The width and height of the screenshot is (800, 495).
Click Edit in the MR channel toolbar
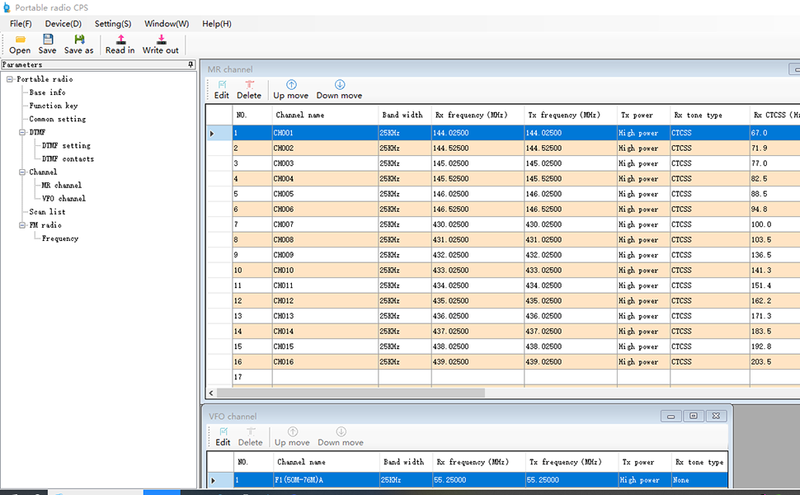pos(221,90)
